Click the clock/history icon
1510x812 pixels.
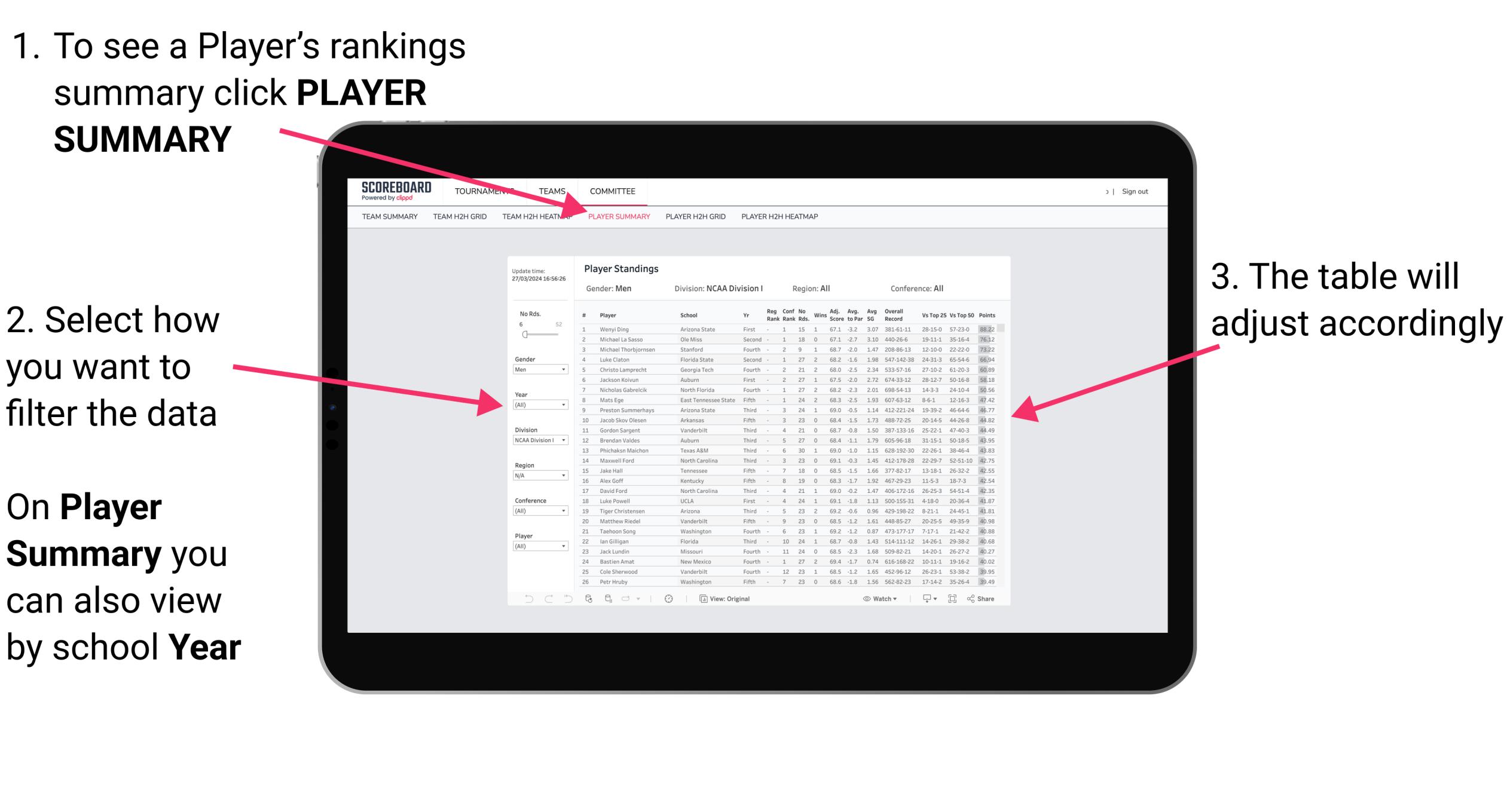(668, 598)
